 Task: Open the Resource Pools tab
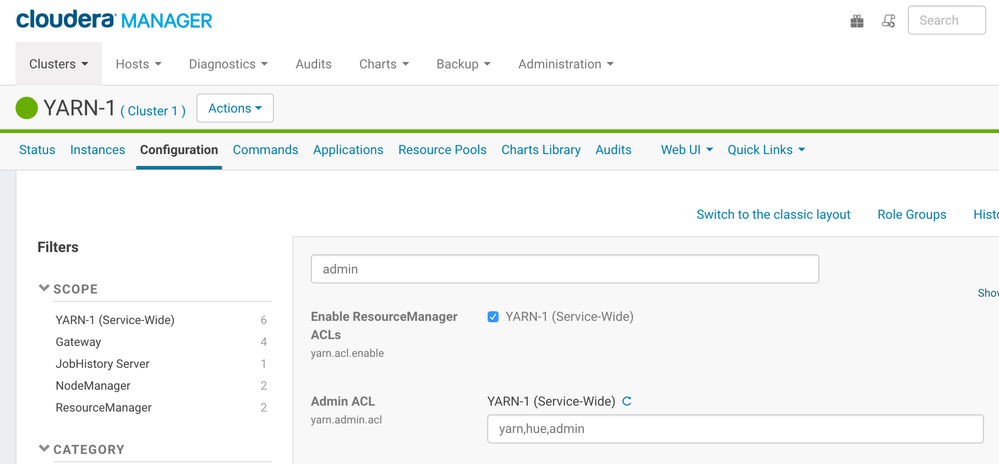point(442,150)
